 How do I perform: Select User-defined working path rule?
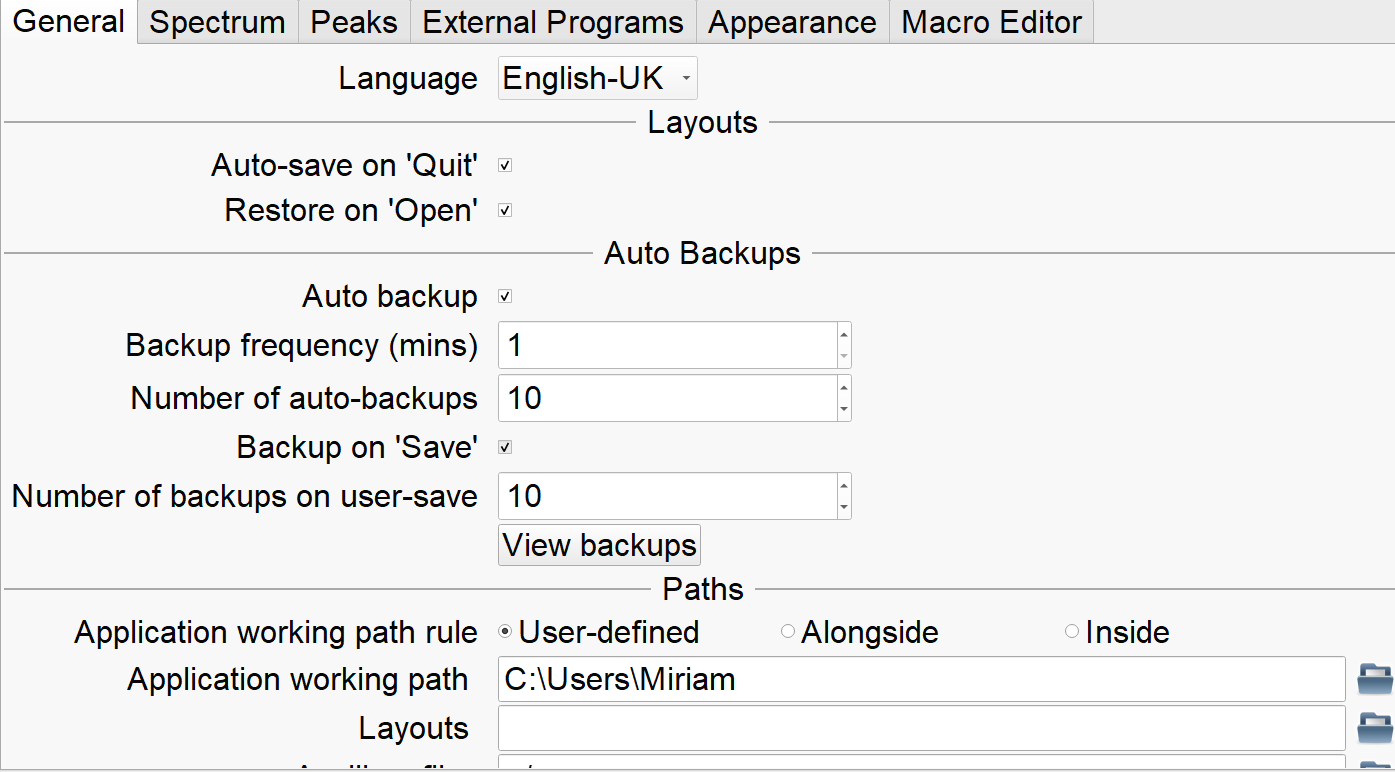pos(505,632)
